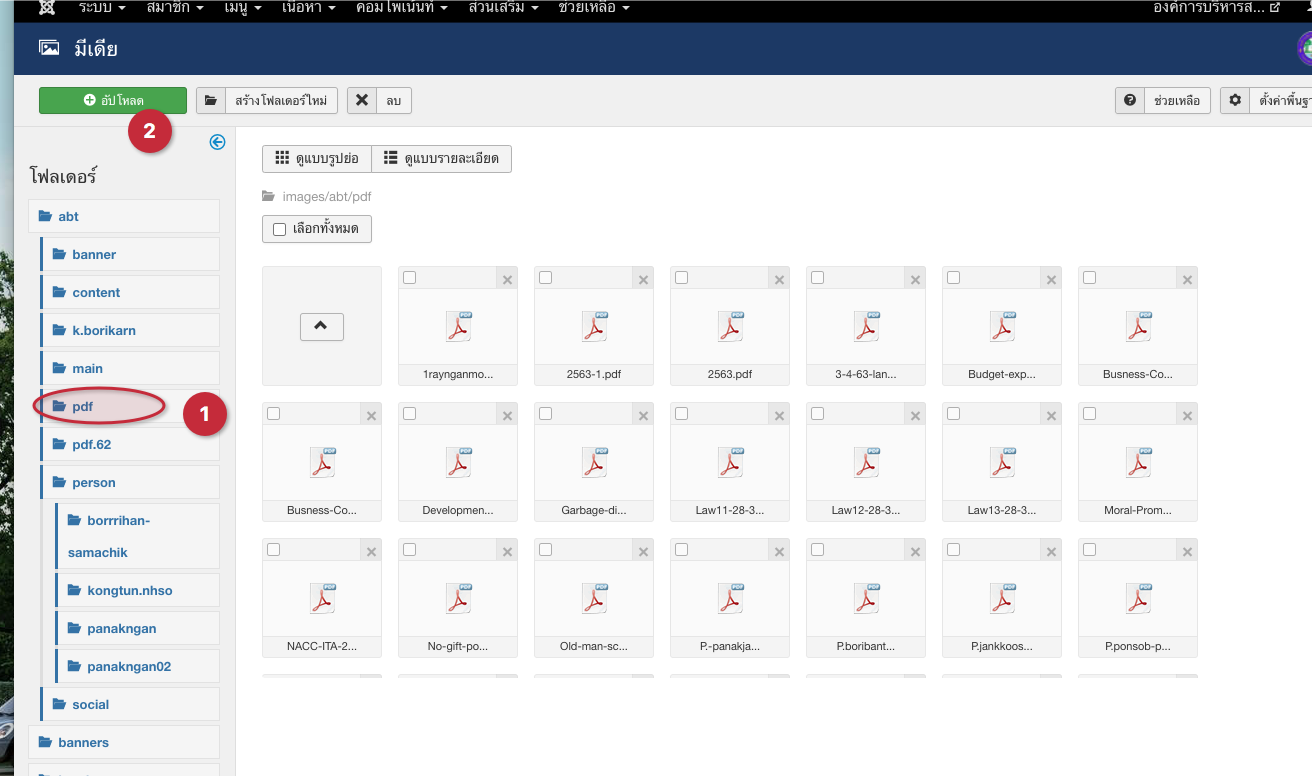Remove Moral-Prom file with X icon
The image size is (1312, 776).
(1187, 415)
